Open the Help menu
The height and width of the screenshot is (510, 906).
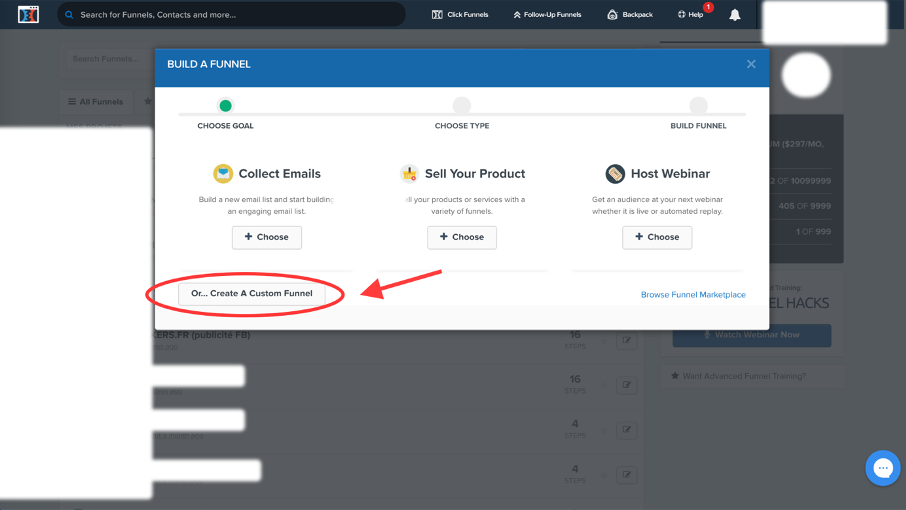pyautogui.click(x=690, y=14)
